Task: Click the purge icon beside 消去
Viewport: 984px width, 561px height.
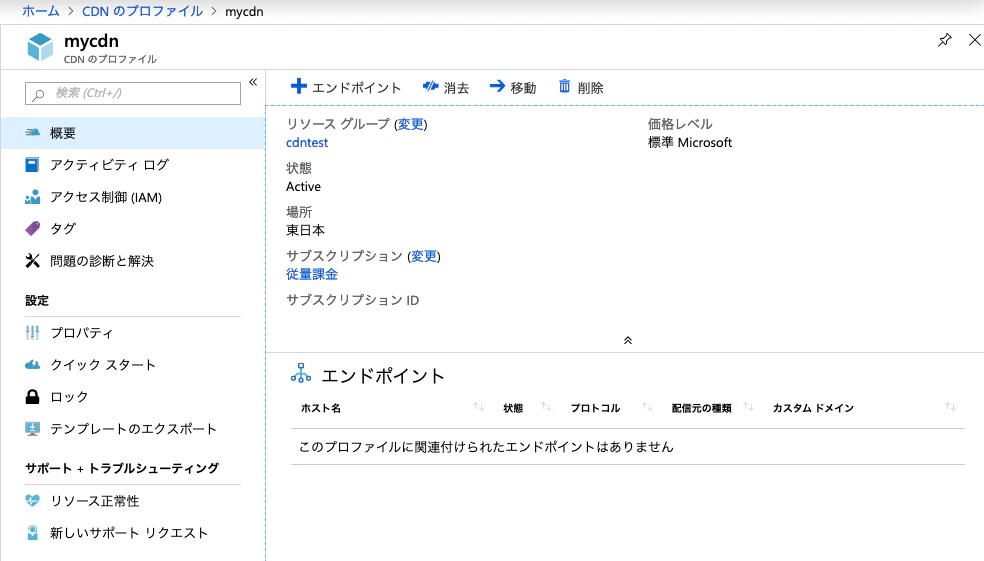Action: click(430, 86)
